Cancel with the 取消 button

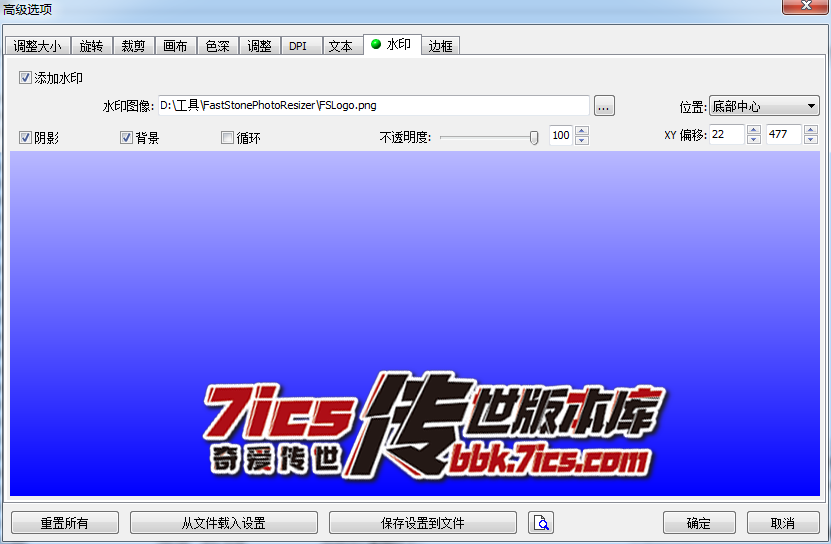coord(783,523)
